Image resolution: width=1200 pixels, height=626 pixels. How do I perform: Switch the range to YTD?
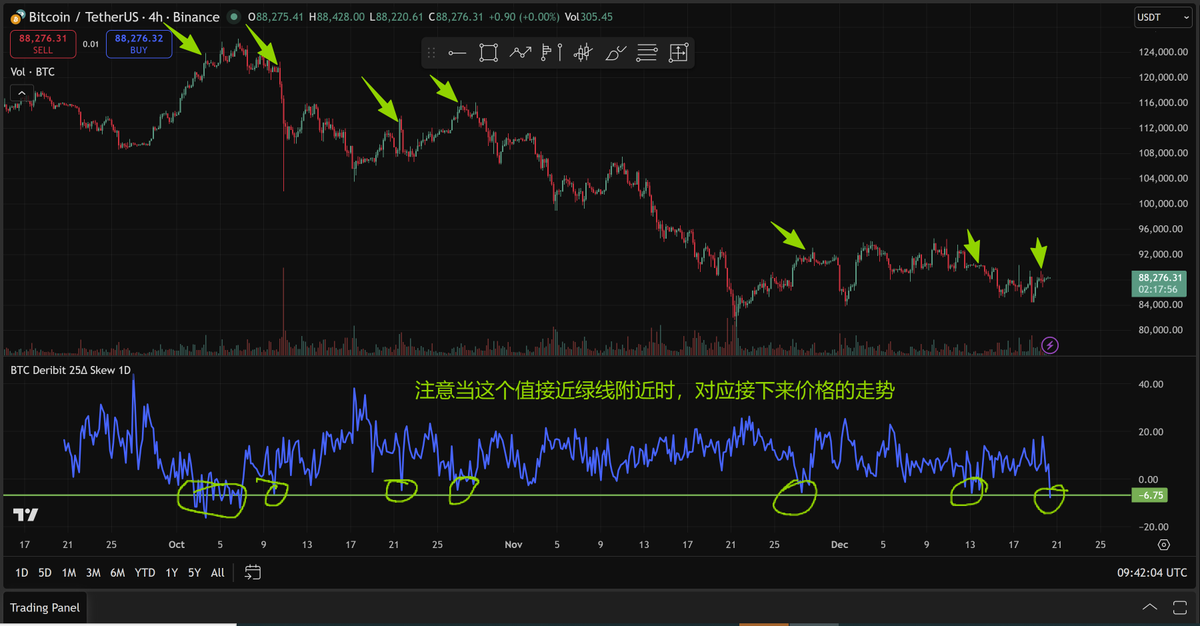coord(145,573)
